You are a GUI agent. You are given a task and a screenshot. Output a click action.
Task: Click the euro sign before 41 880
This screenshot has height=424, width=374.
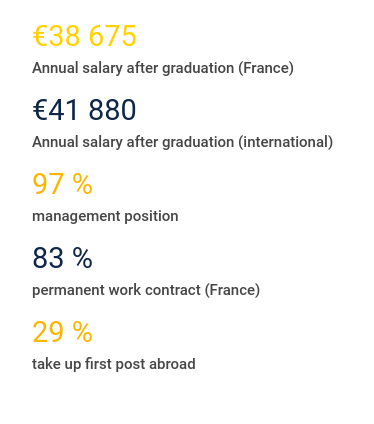coord(40,110)
